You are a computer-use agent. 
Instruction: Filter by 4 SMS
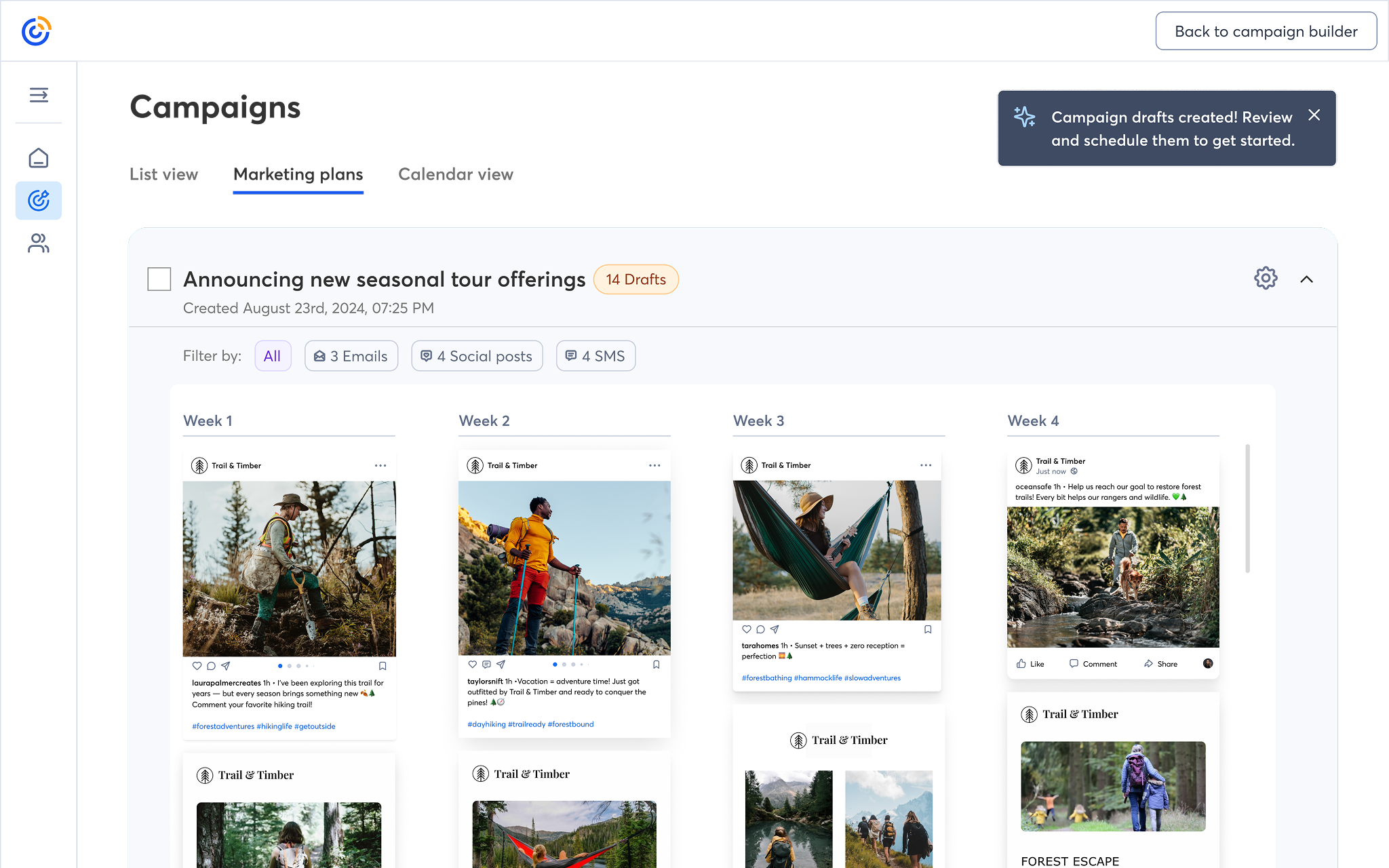click(x=595, y=356)
